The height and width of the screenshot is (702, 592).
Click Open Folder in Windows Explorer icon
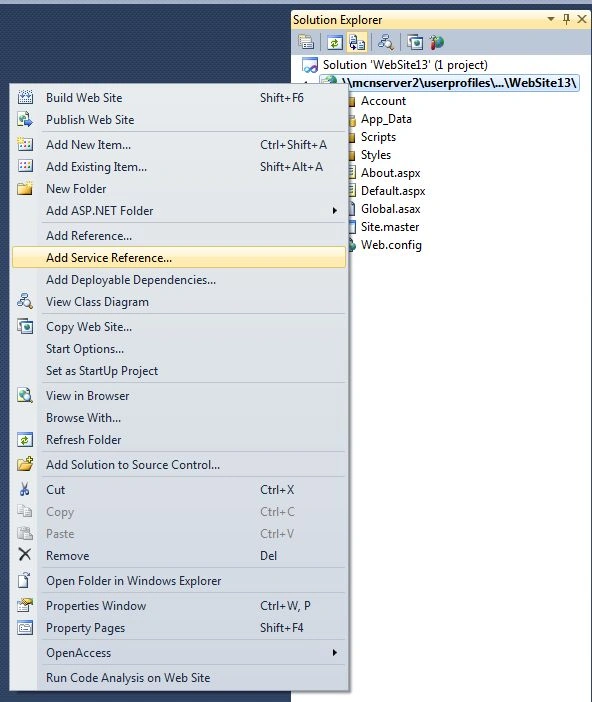pyautogui.click(x=25, y=580)
